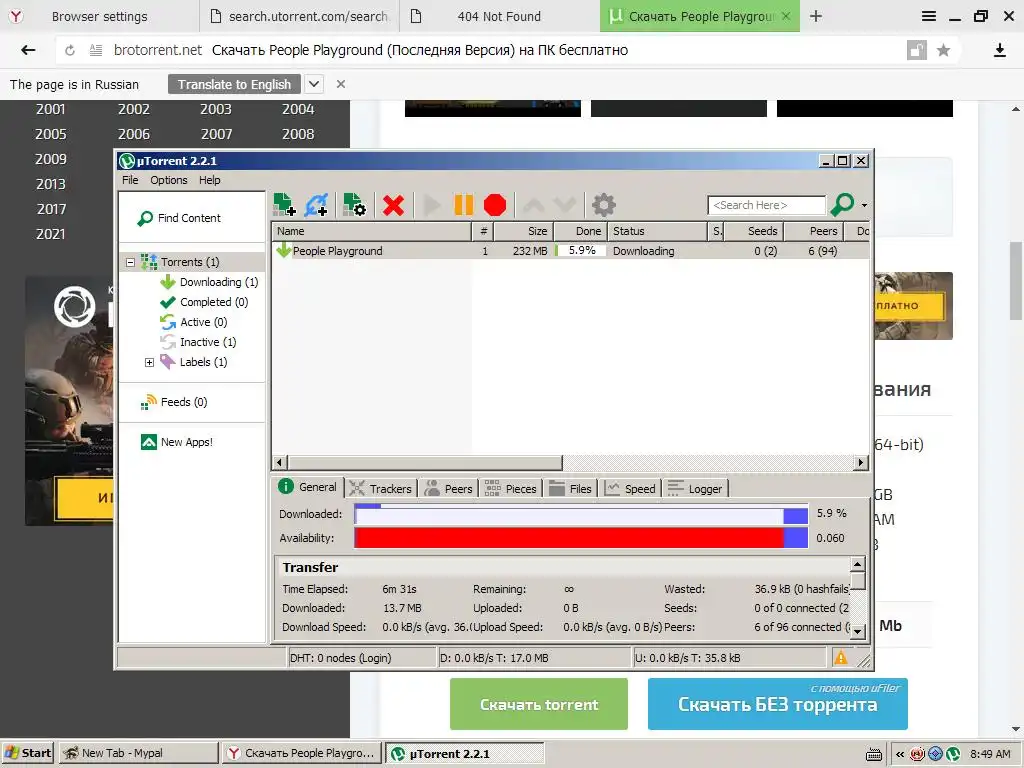
Task: Open search provider dropdown arrow
Action: [864, 205]
